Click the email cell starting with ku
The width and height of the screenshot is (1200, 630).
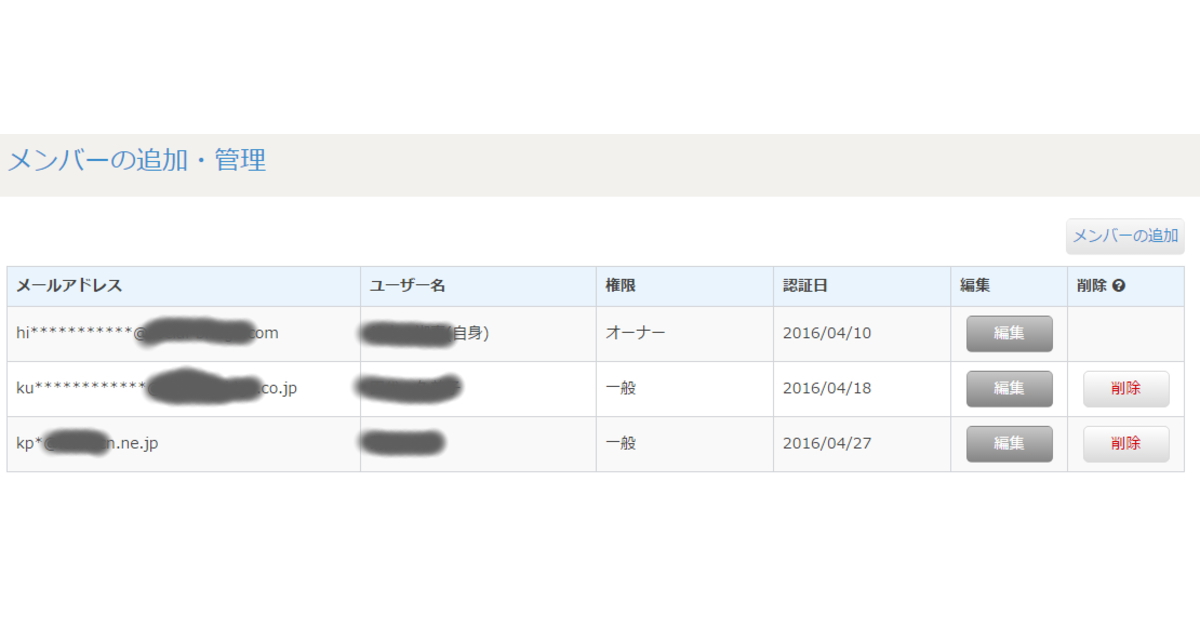click(184, 389)
